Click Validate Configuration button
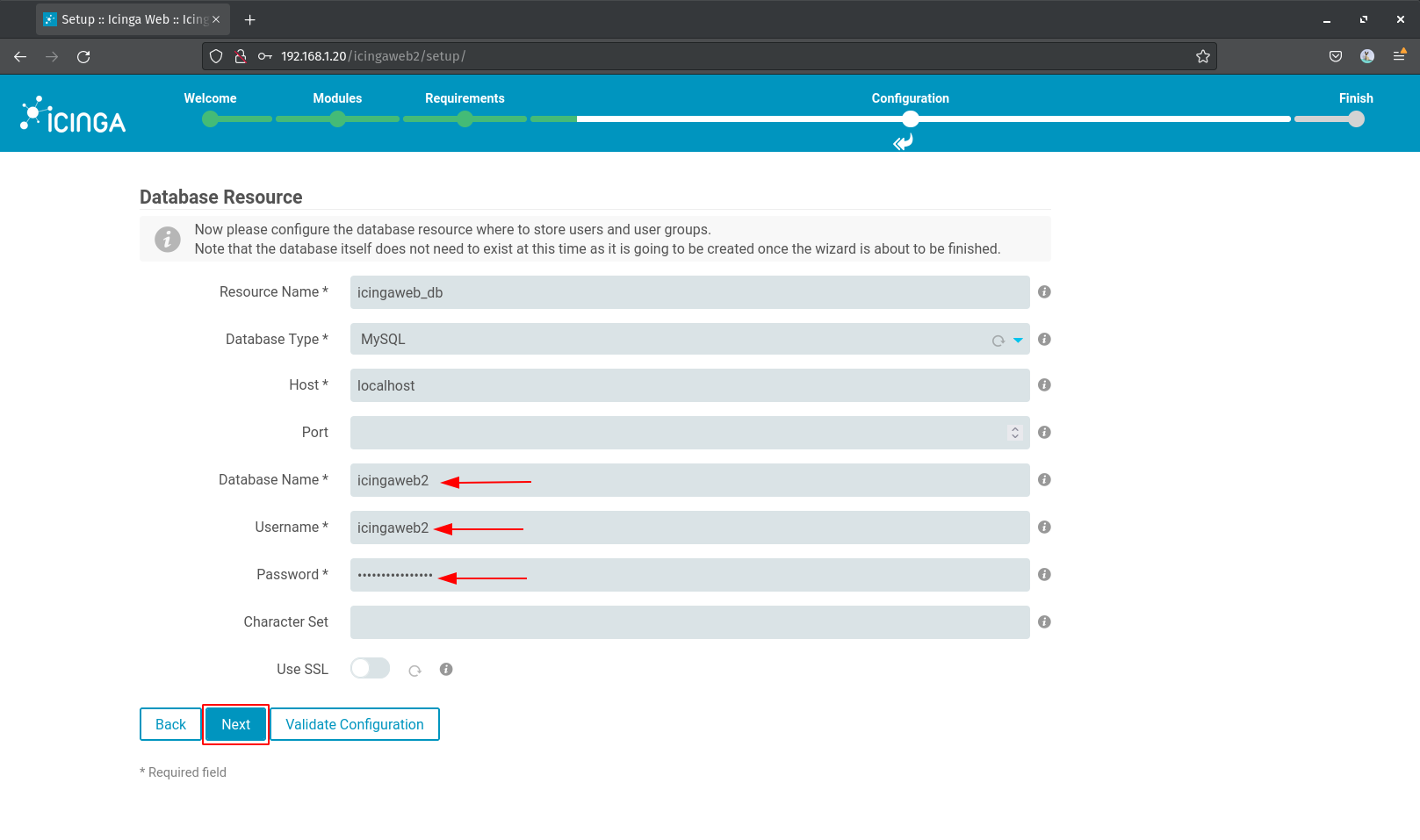This screenshot has width=1420, height=840. point(355,724)
